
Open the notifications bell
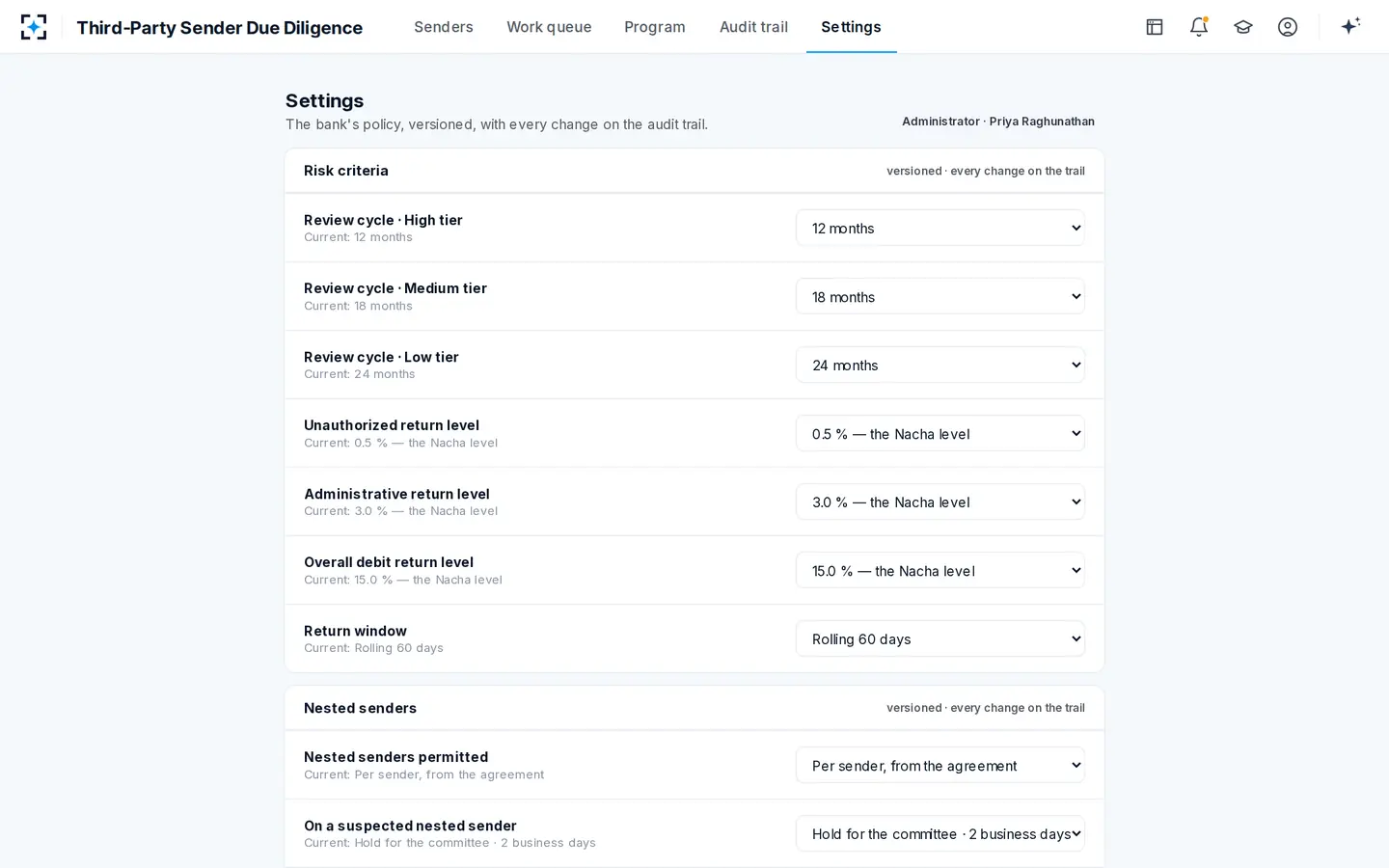pos(1199,27)
